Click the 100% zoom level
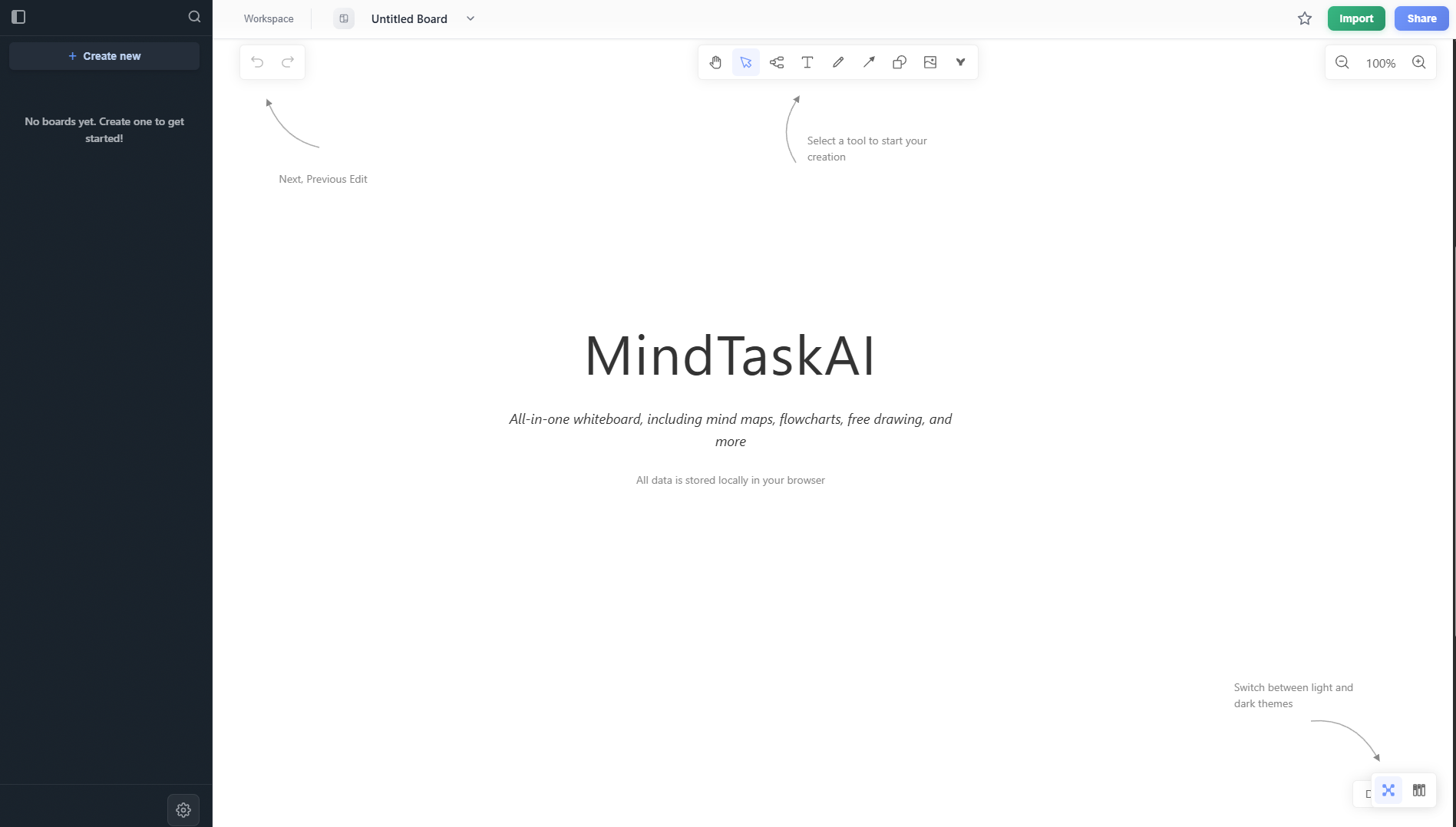The width and height of the screenshot is (1456, 827). pos(1381,63)
